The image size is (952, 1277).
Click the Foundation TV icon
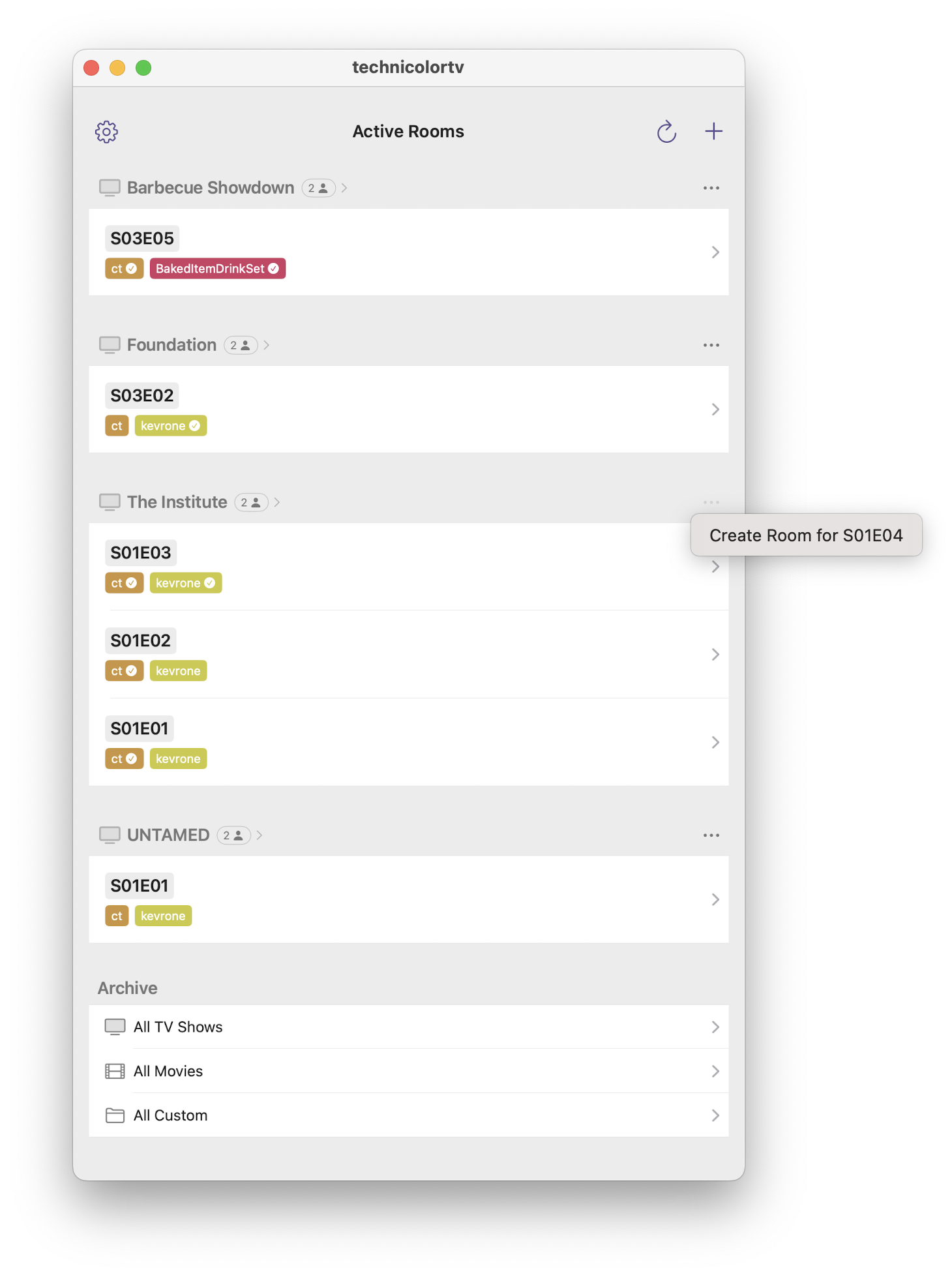(x=110, y=345)
